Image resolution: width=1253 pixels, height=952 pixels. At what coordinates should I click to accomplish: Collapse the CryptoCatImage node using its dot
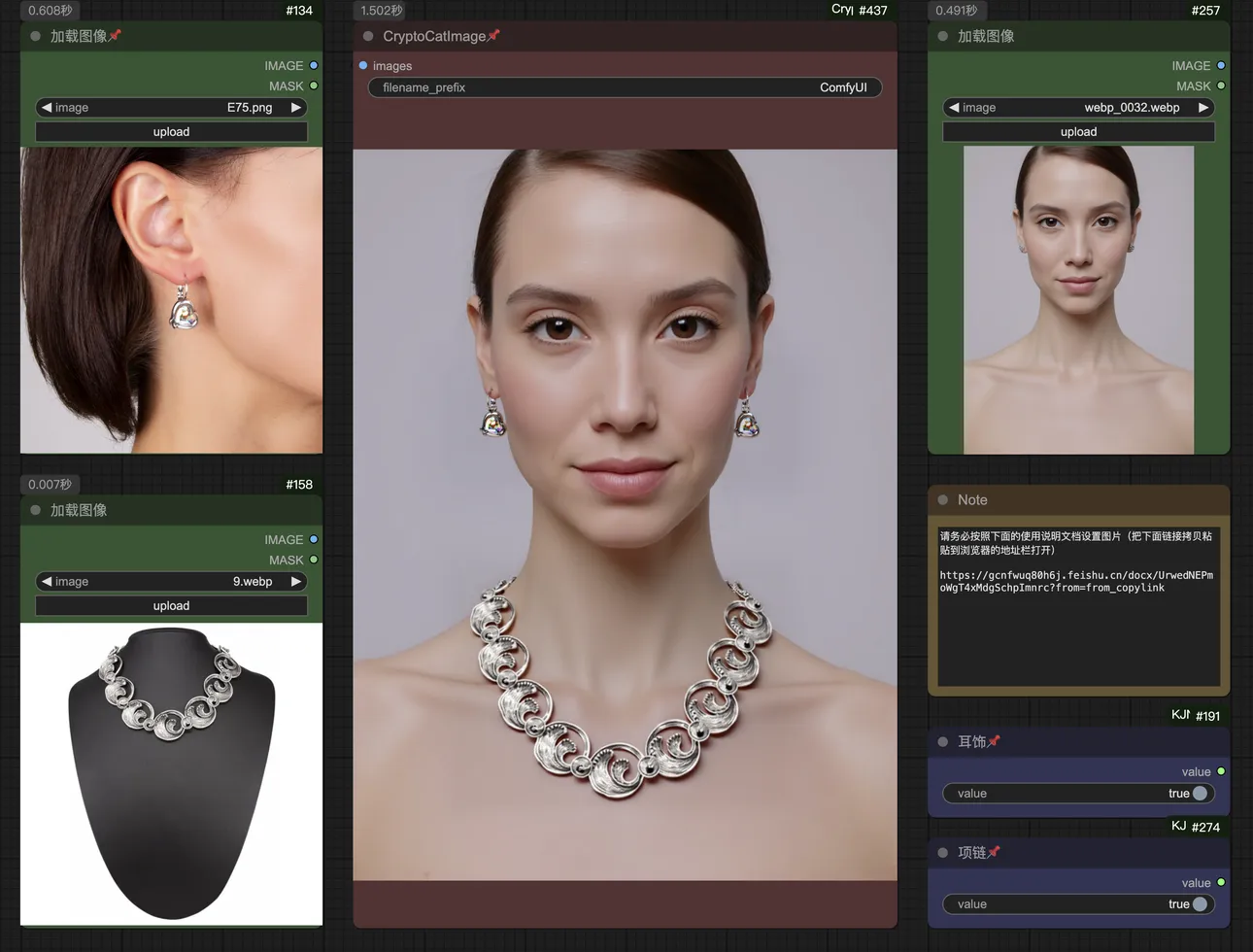pos(368,36)
